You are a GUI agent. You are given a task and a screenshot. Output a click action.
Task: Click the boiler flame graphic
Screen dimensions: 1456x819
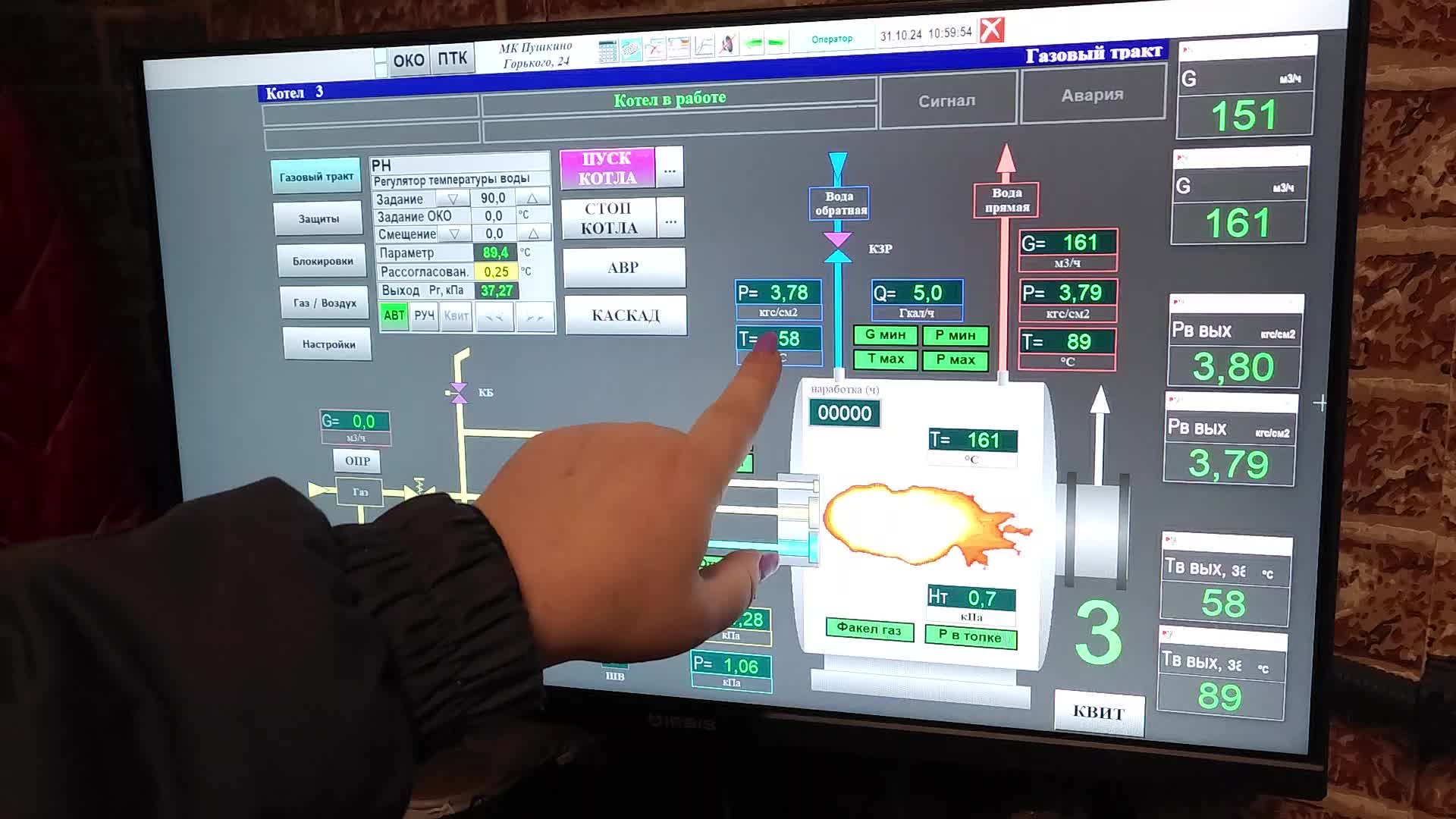point(925,525)
